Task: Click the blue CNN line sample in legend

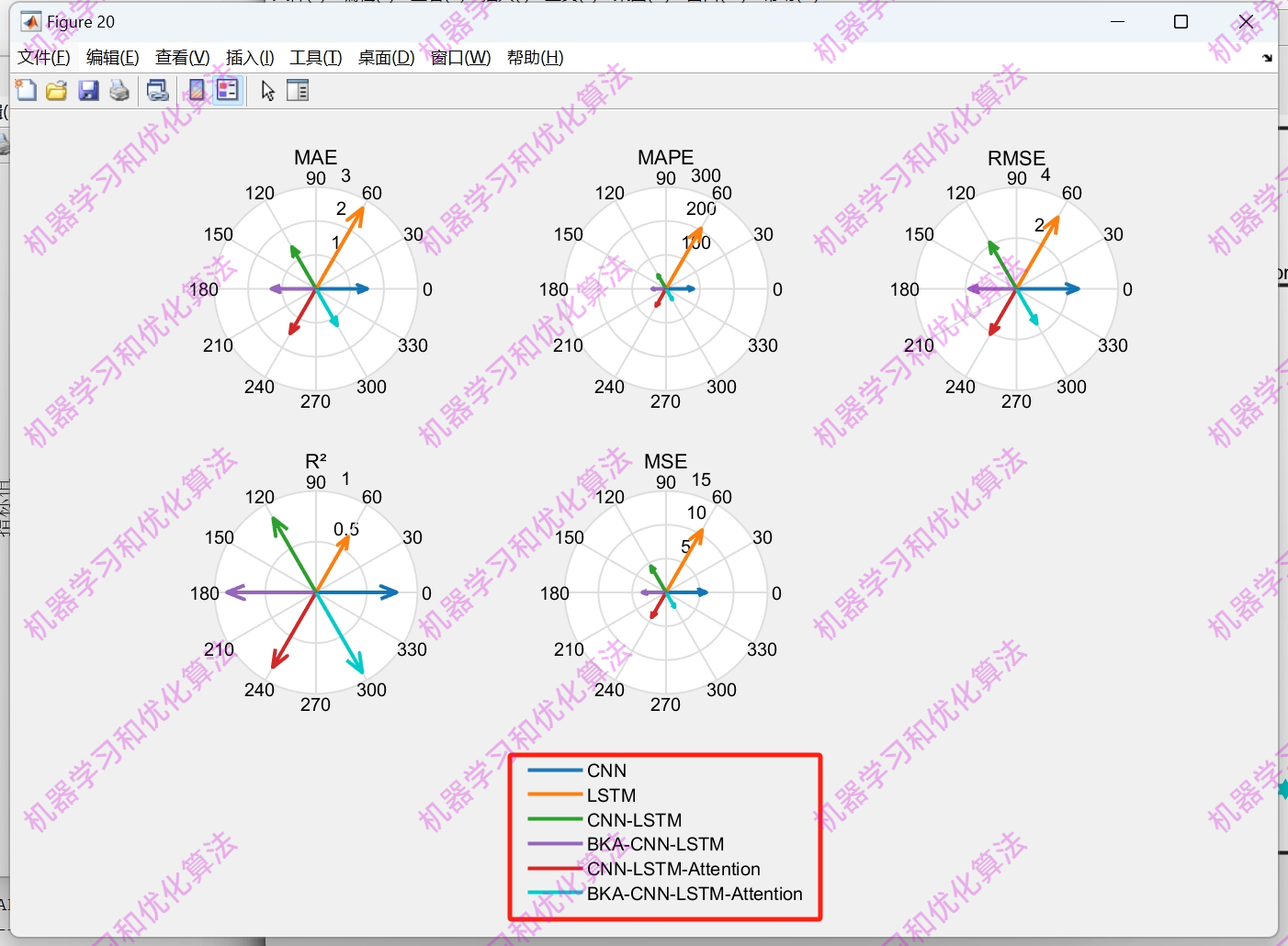Action: click(555, 771)
